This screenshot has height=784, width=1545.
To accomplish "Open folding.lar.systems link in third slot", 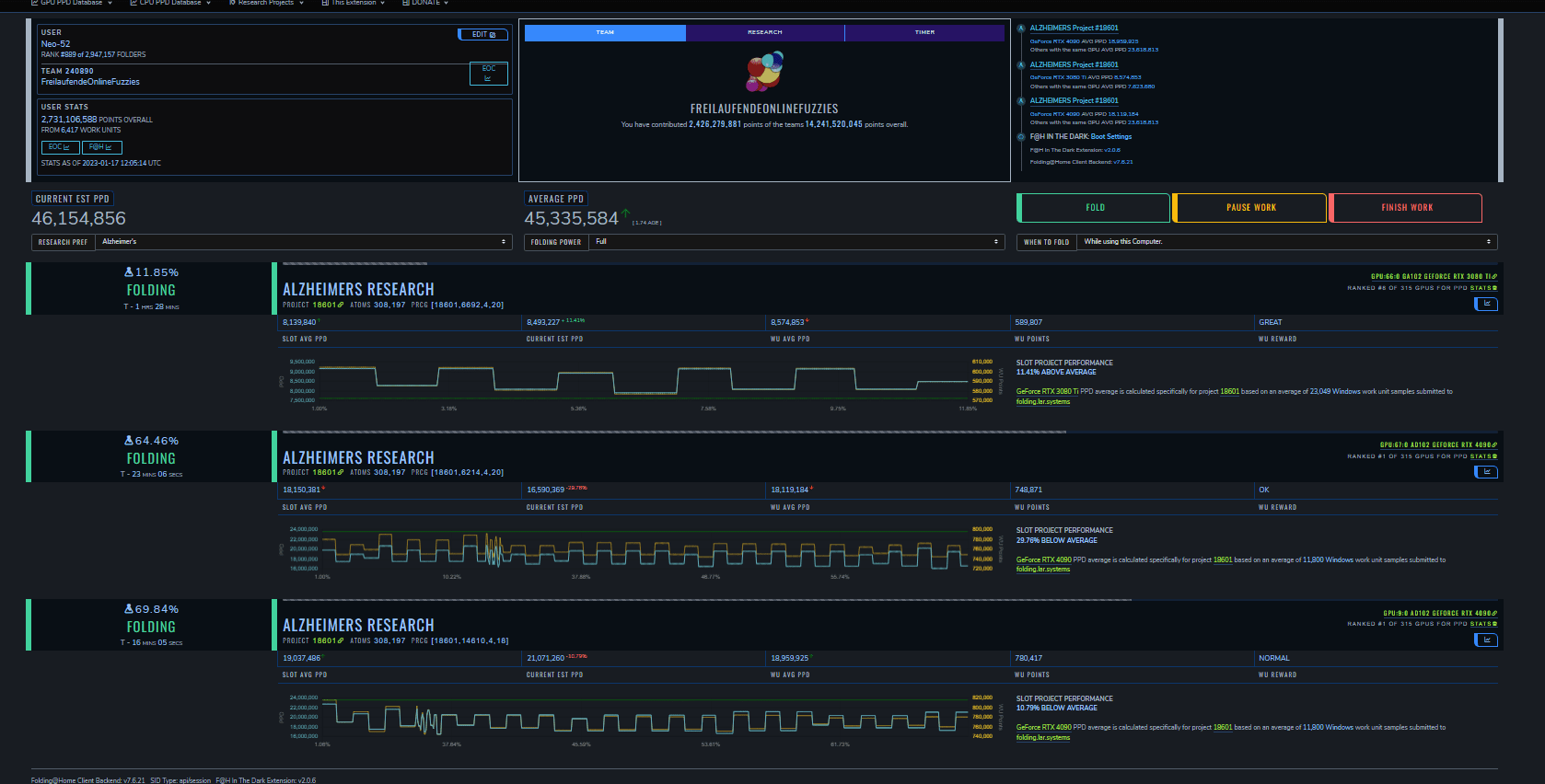I will click(1043, 737).
